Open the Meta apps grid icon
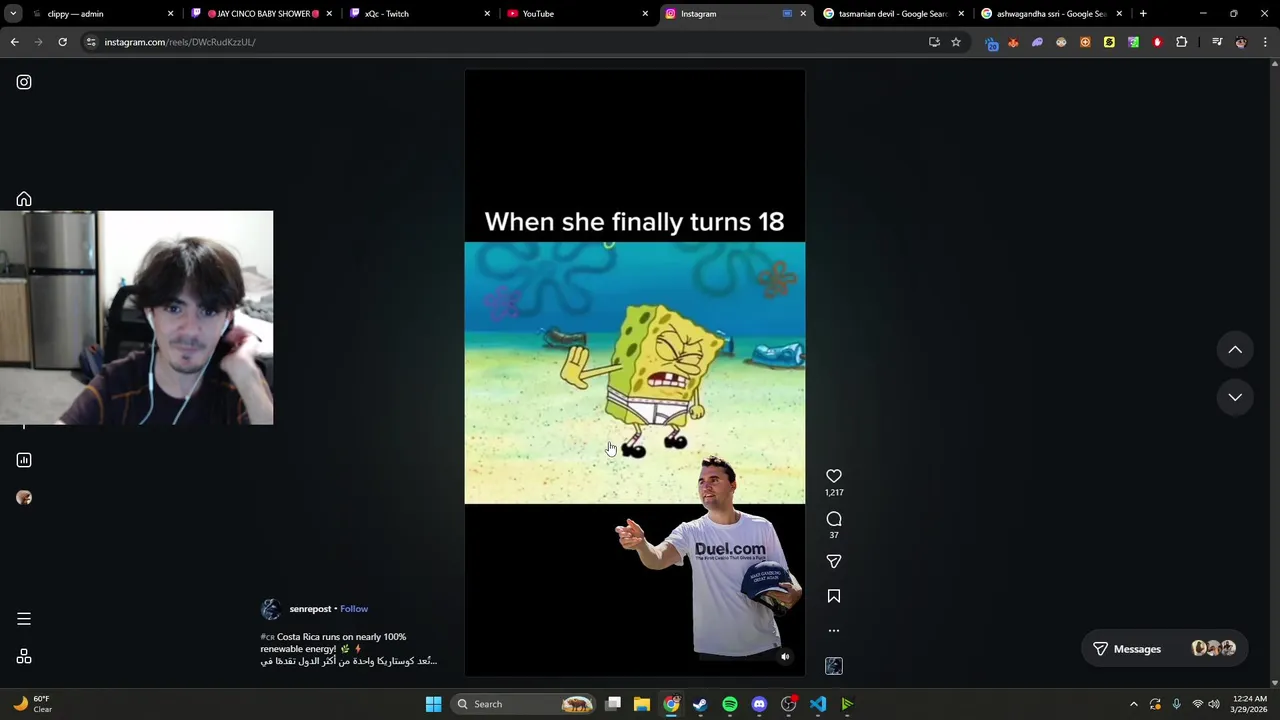Image resolution: width=1280 pixels, height=720 pixels. click(x=24, y=657)
